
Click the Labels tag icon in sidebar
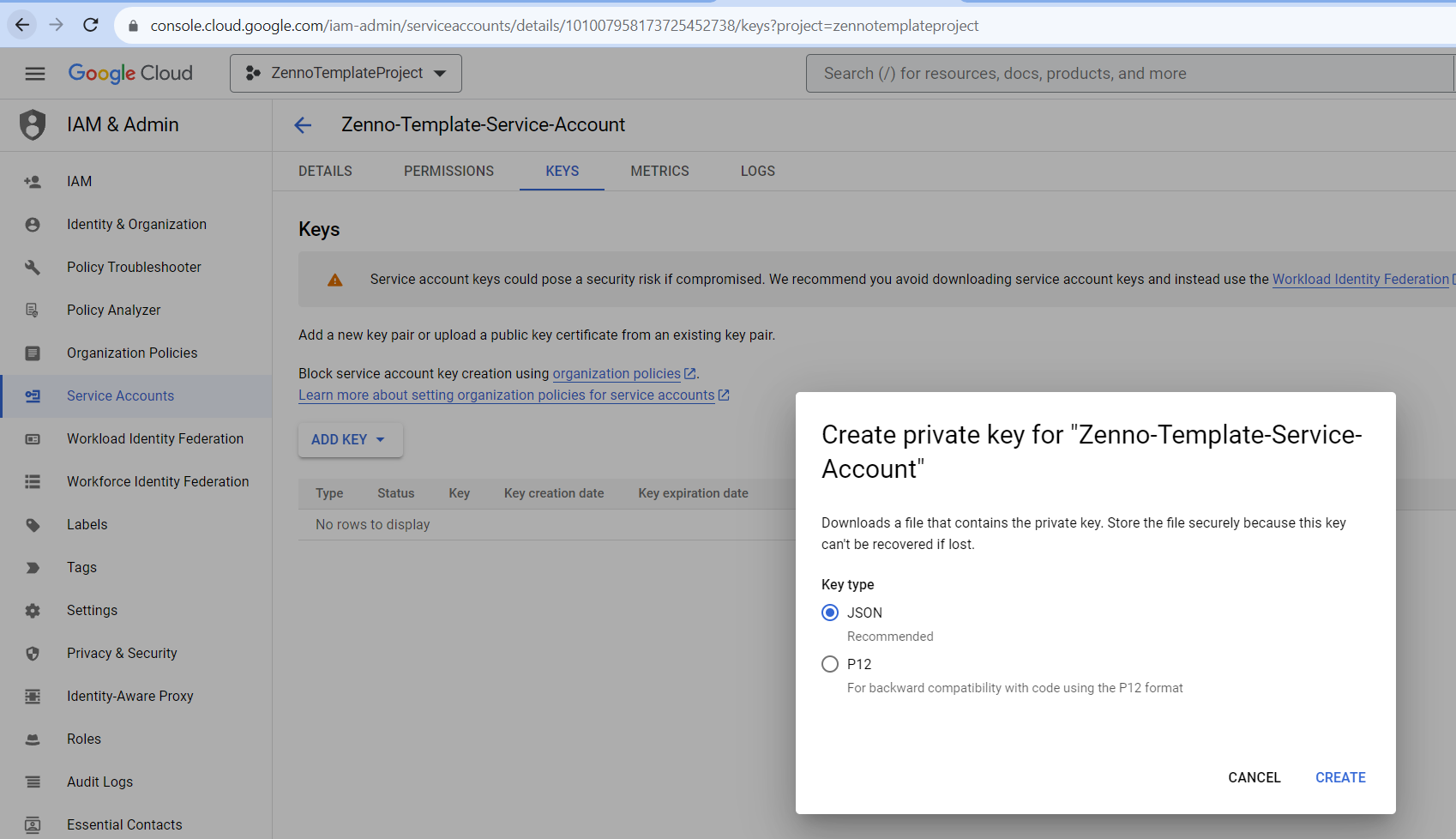click(x=33, y=525)
